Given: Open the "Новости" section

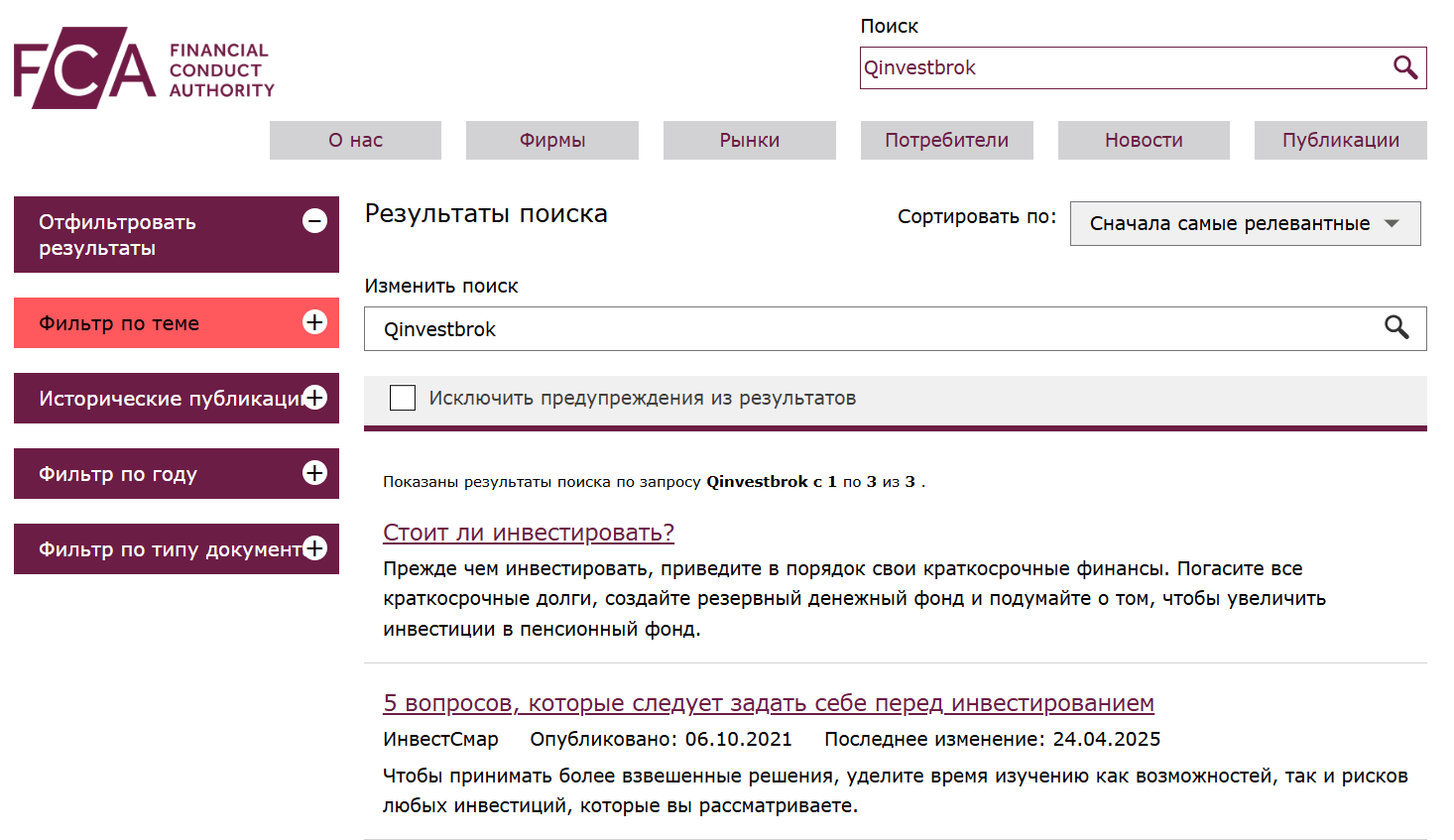Looking at the screenshot, I should [1143, 140].
